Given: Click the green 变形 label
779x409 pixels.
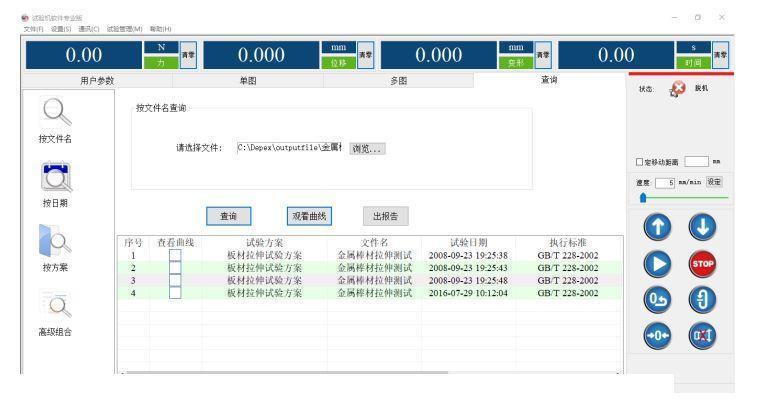Looking at the screenshot, I should pos(516,63).
